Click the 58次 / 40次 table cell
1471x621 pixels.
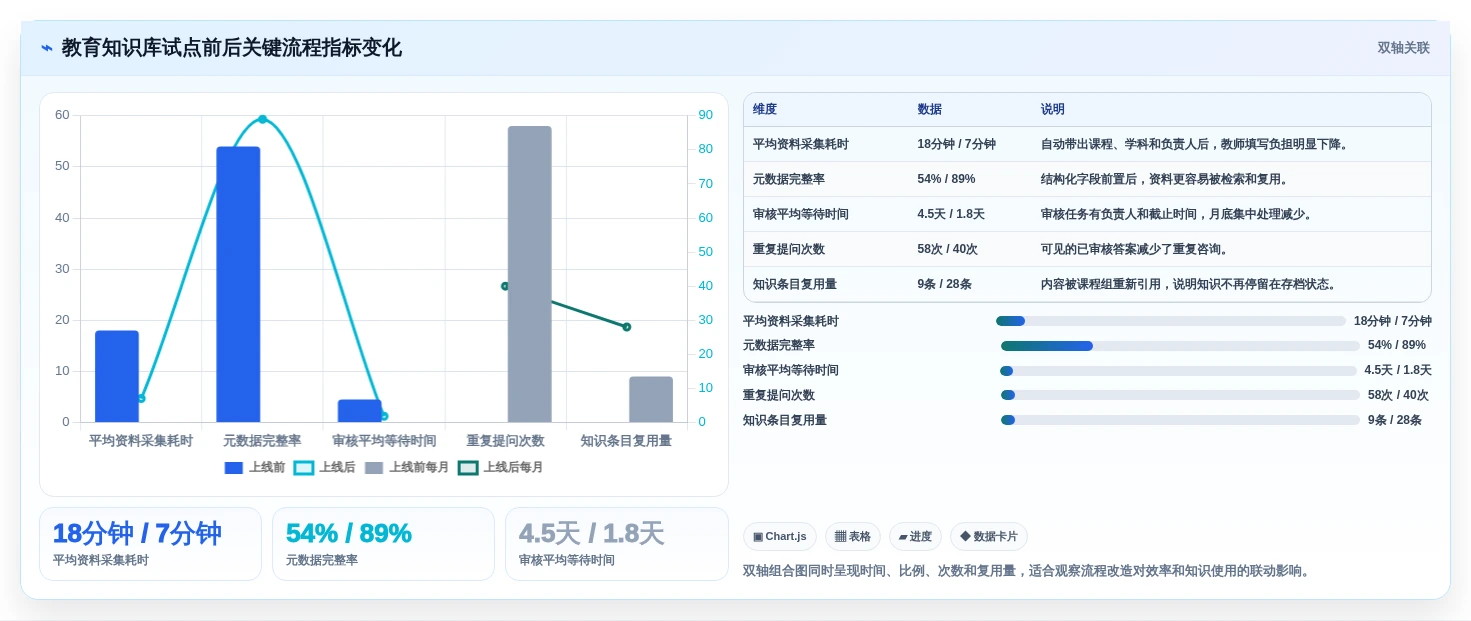coord(947,249)
